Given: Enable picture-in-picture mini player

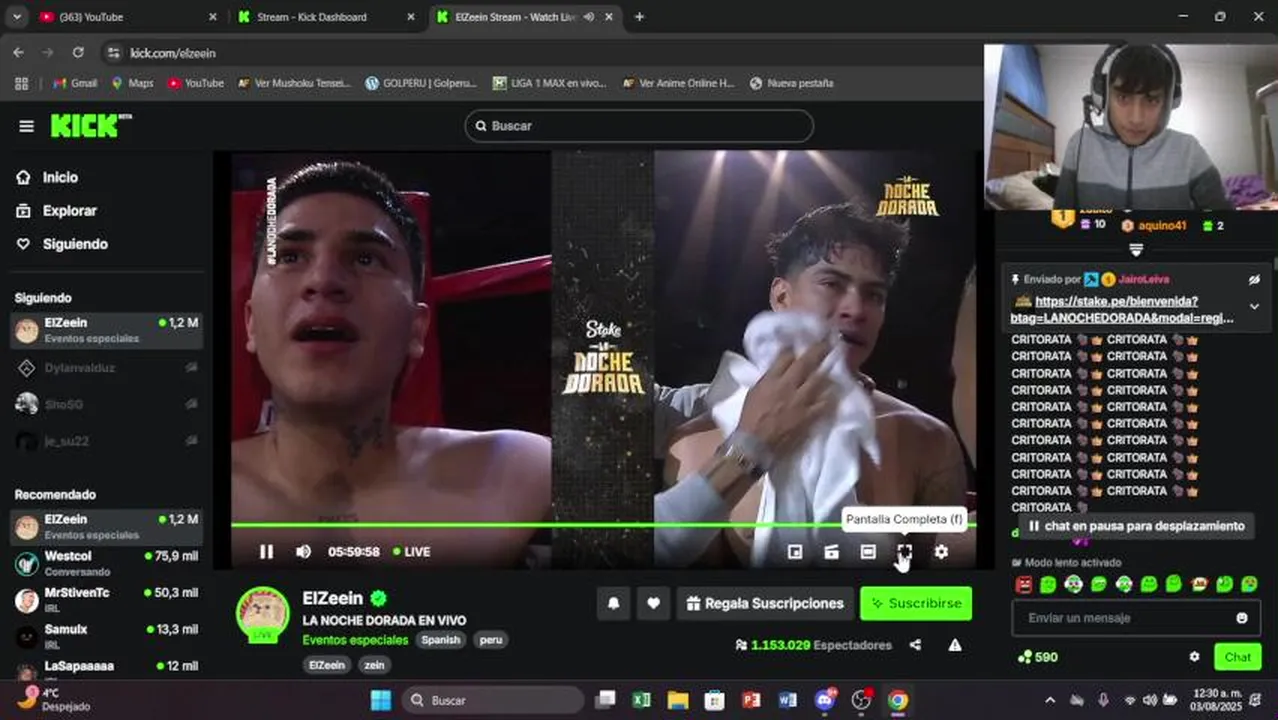Looking at the screenshot, I should [x=795, y=551].
